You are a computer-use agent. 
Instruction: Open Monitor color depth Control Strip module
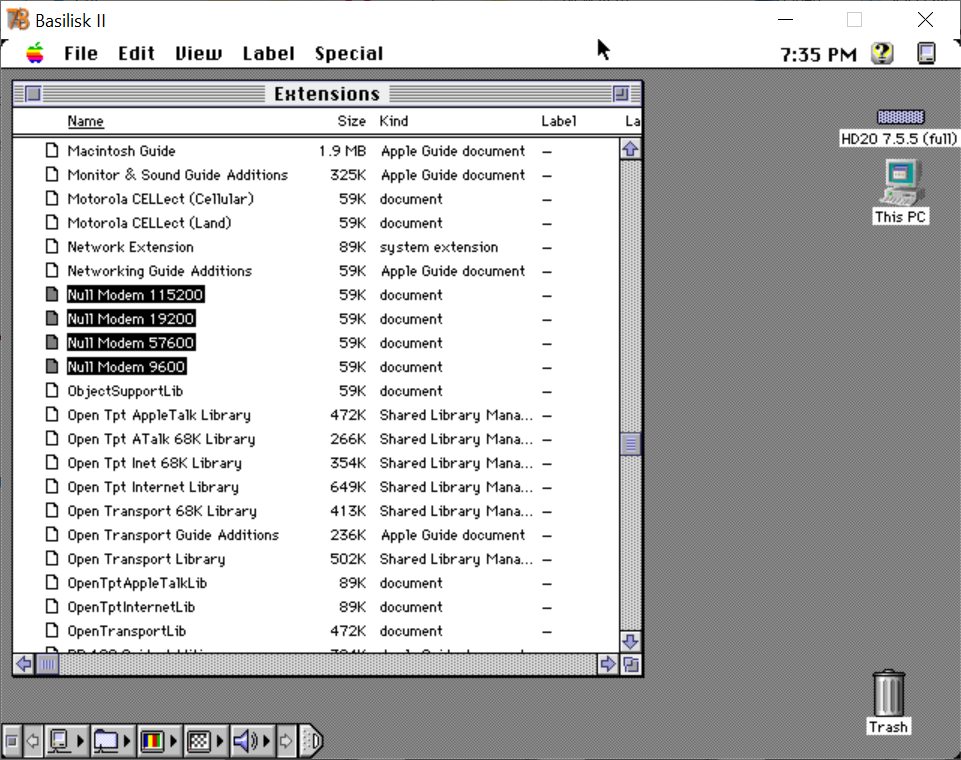[159, 741]
